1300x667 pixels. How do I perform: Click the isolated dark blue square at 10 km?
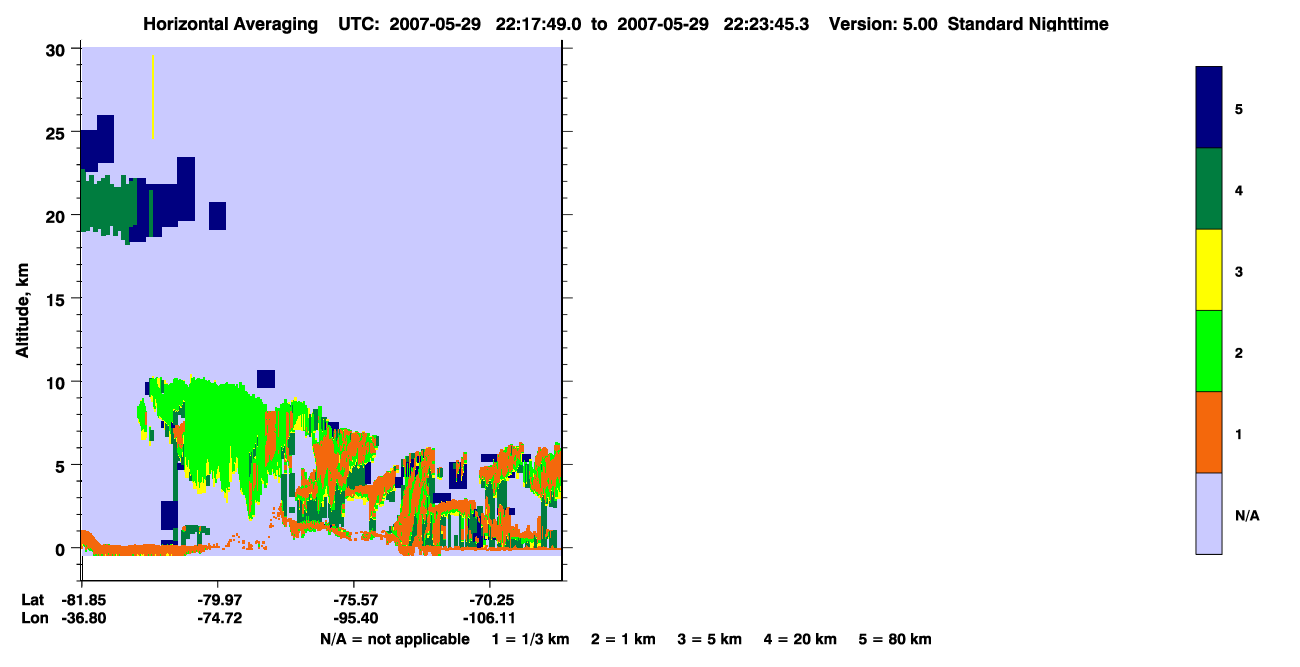pyautogui.click(x=266, y=378)
